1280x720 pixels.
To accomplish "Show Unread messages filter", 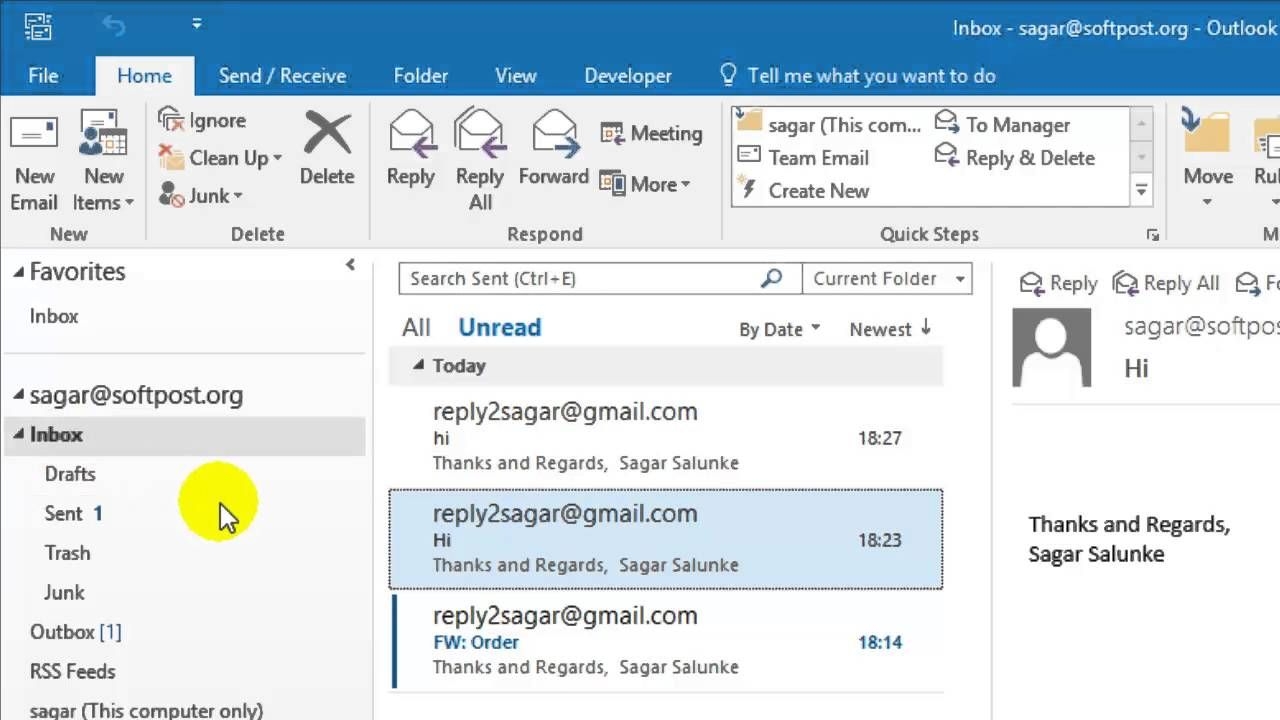I will pos(499,328).
